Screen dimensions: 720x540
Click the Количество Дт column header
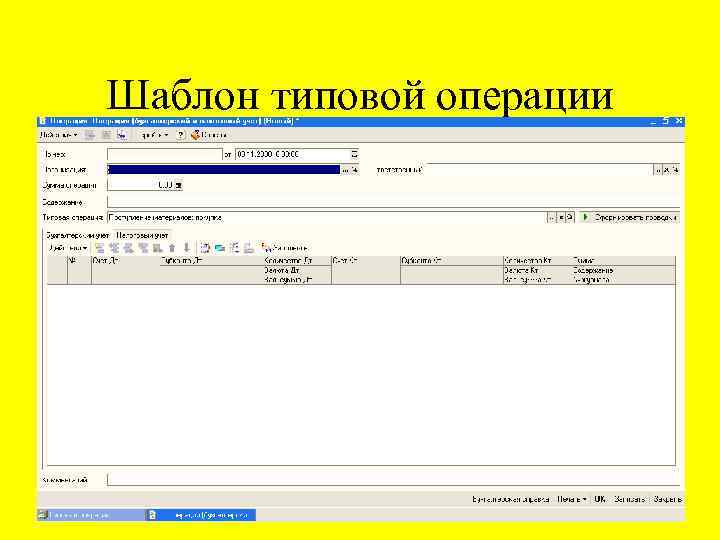pos(297,261)
